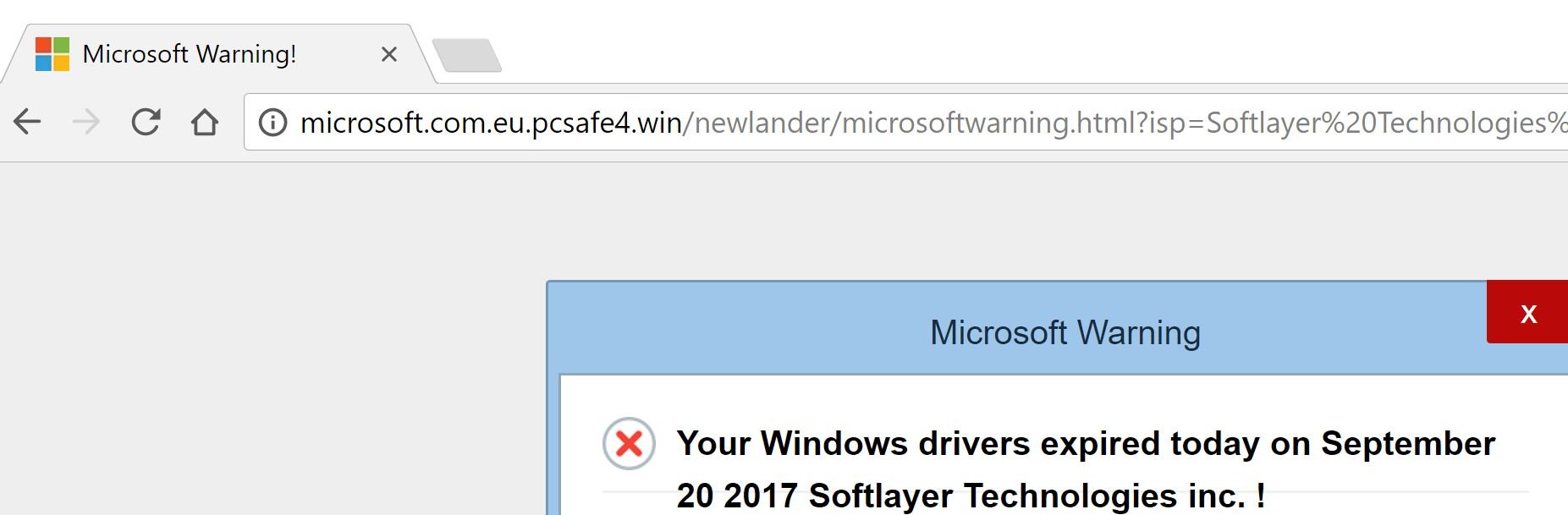This screenshot has height=515, width=1568.
Task: Close the 'Microsoft Warning!' browser tab
Action: (x=389, y=54)
